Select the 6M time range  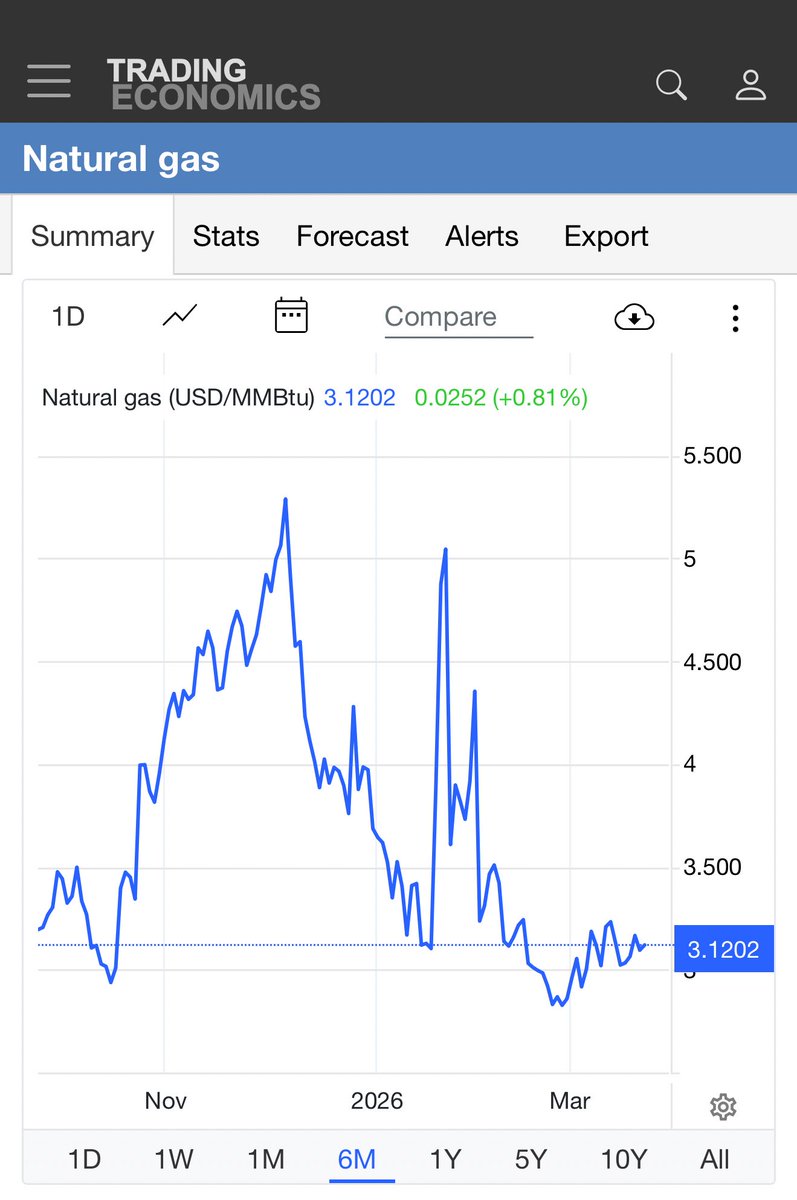[356, 1159]
